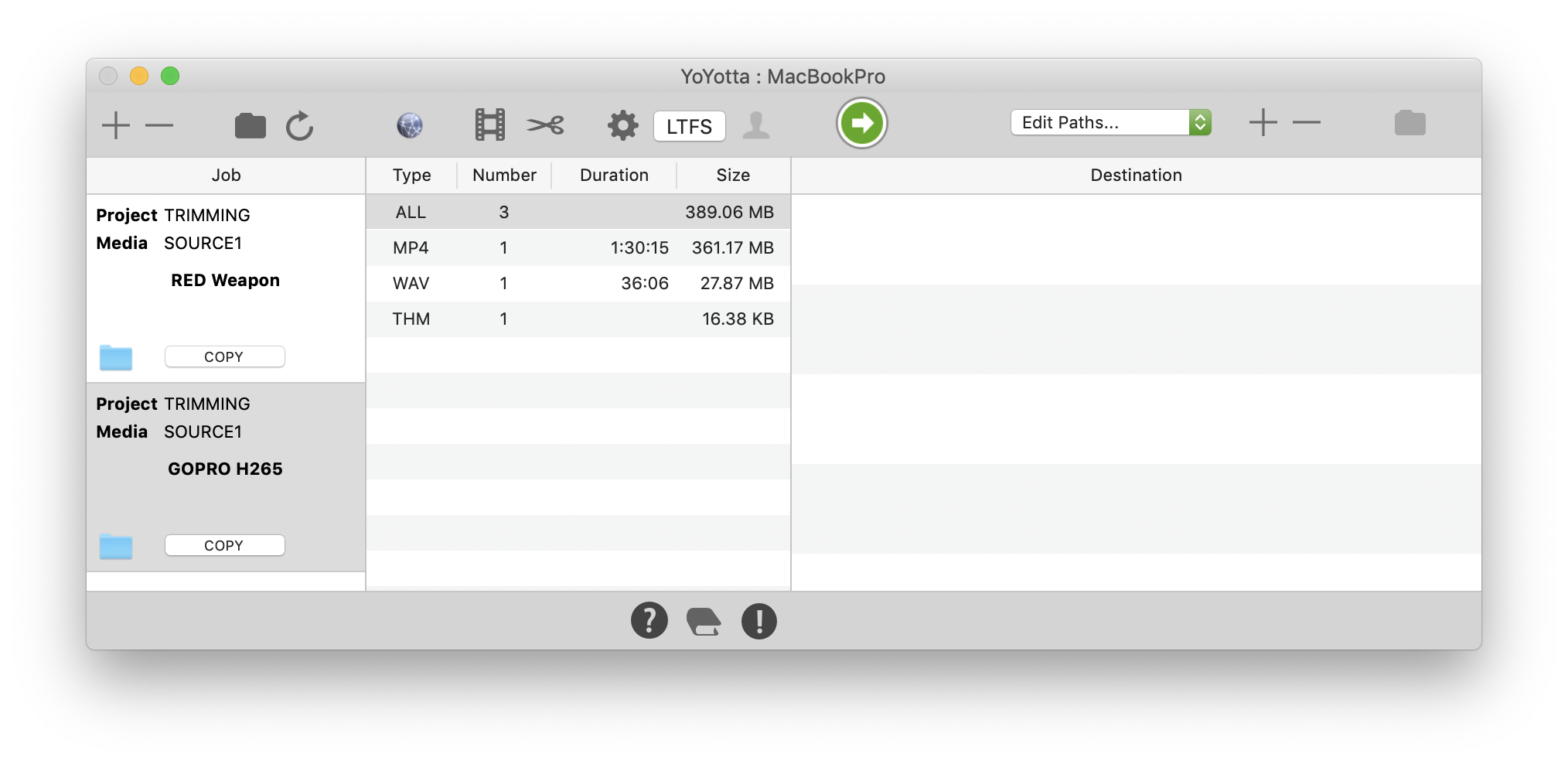Click the 361.17 MB size value
The height and width of the screenshot is (764, 1568).
(x=732, y=247)
